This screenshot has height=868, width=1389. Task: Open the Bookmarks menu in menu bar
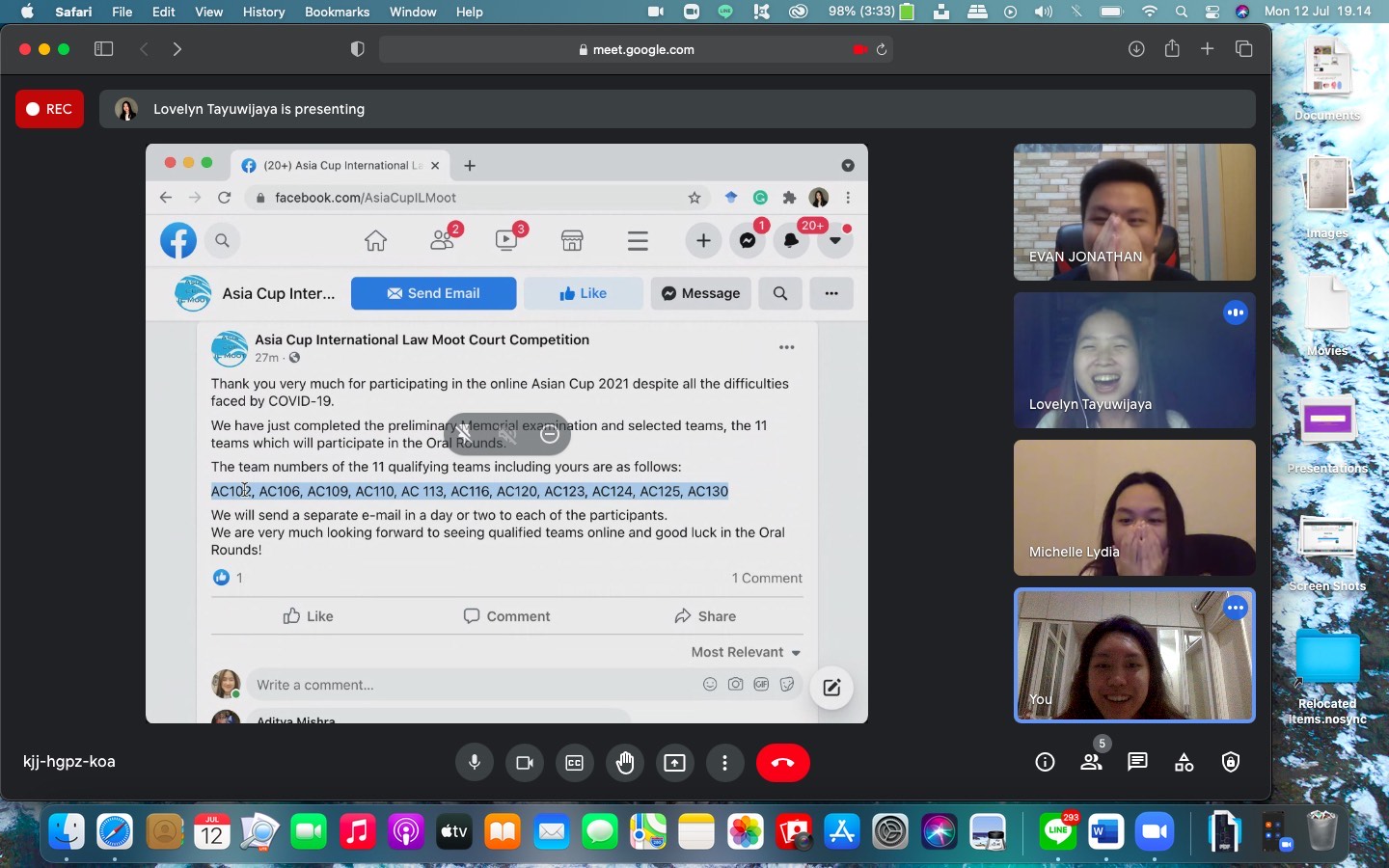click(x=337, y=12)
